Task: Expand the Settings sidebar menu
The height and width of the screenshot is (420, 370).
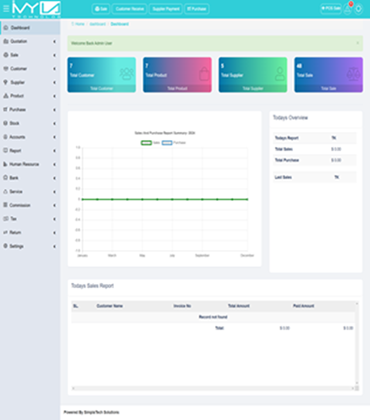Action: [30, 246]
